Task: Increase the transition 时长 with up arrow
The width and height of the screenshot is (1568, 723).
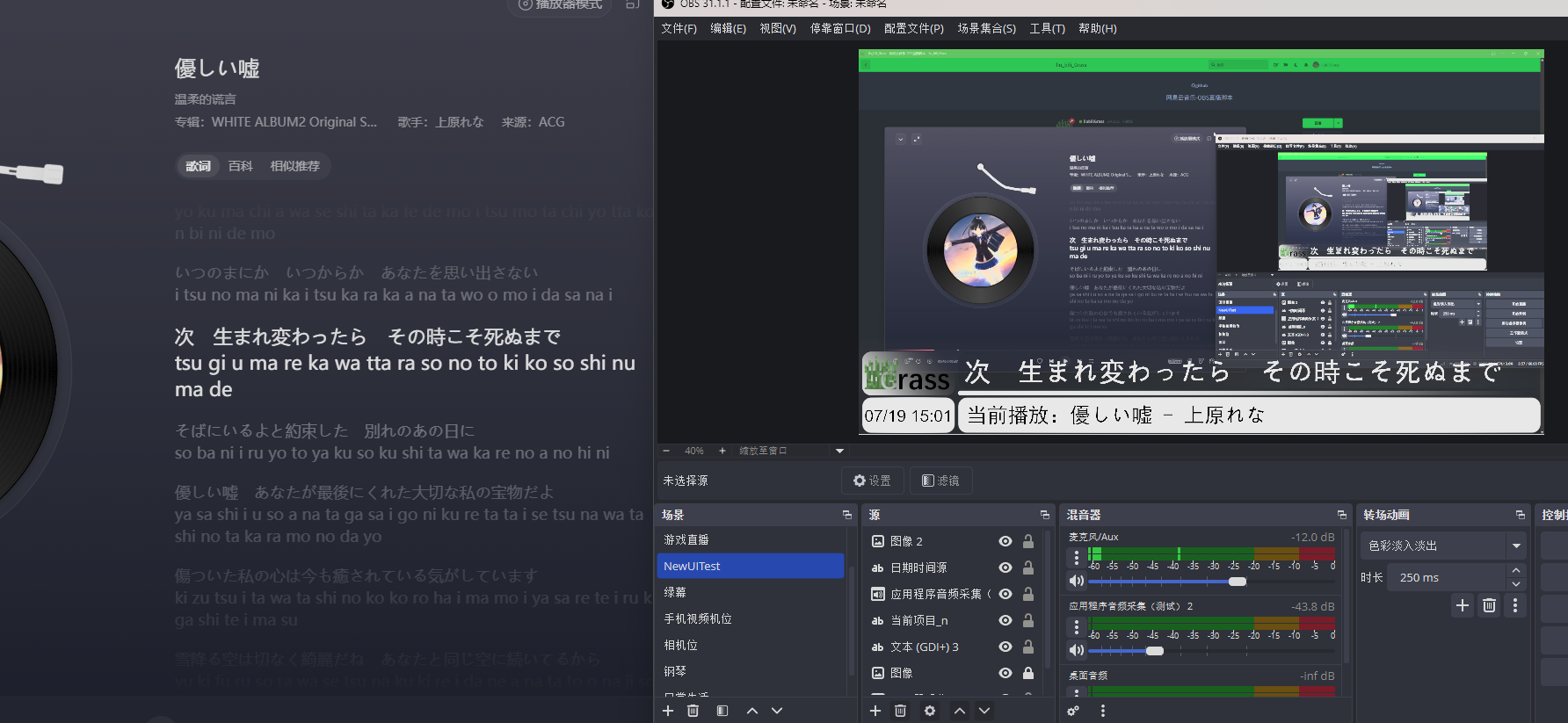Action: [1516, 571]
